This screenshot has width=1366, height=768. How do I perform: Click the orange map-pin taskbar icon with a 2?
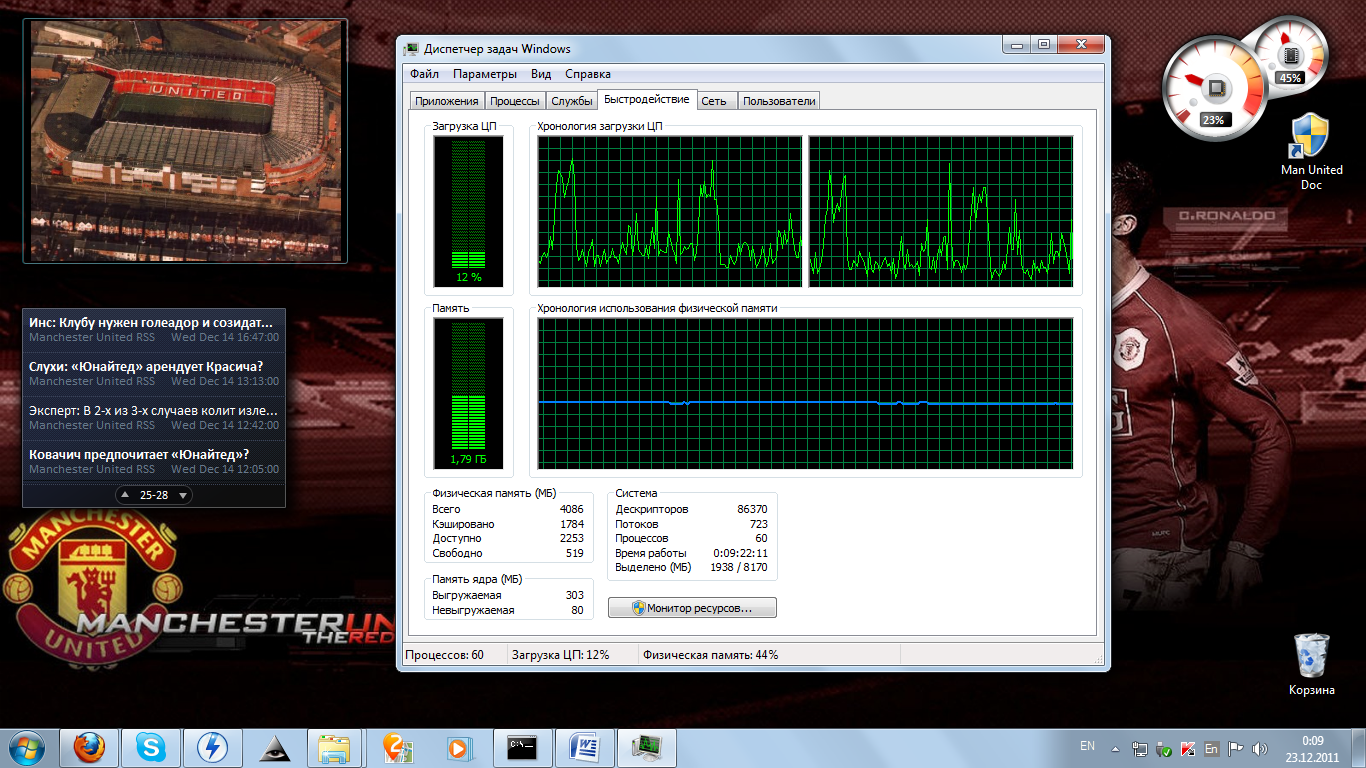(x=397, y=747)
